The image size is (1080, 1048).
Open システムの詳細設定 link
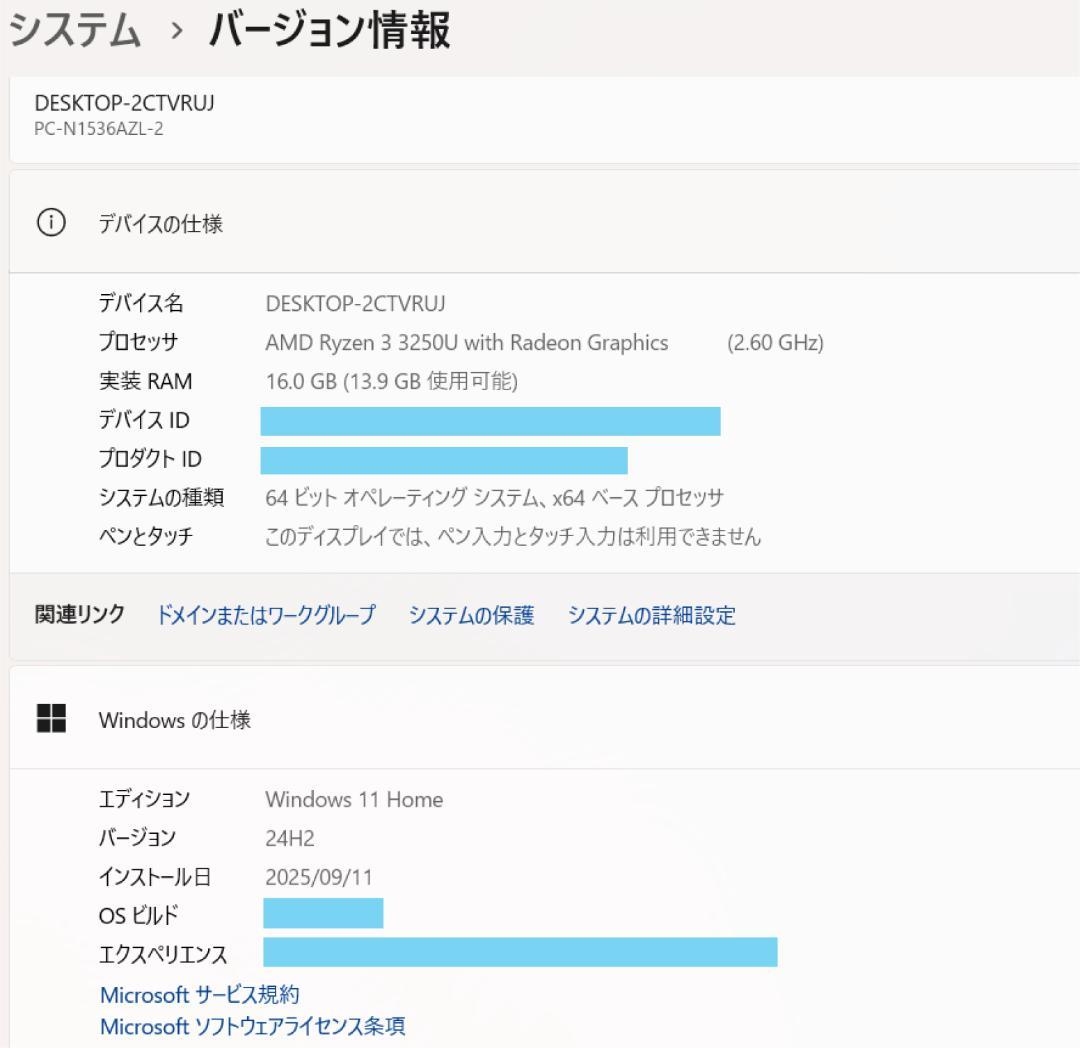click(652, 614)
